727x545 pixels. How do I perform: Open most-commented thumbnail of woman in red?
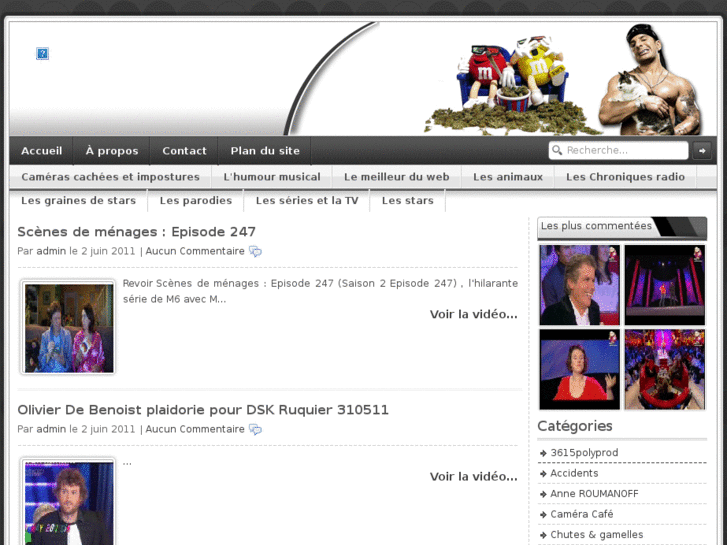(x=579, y=369)
